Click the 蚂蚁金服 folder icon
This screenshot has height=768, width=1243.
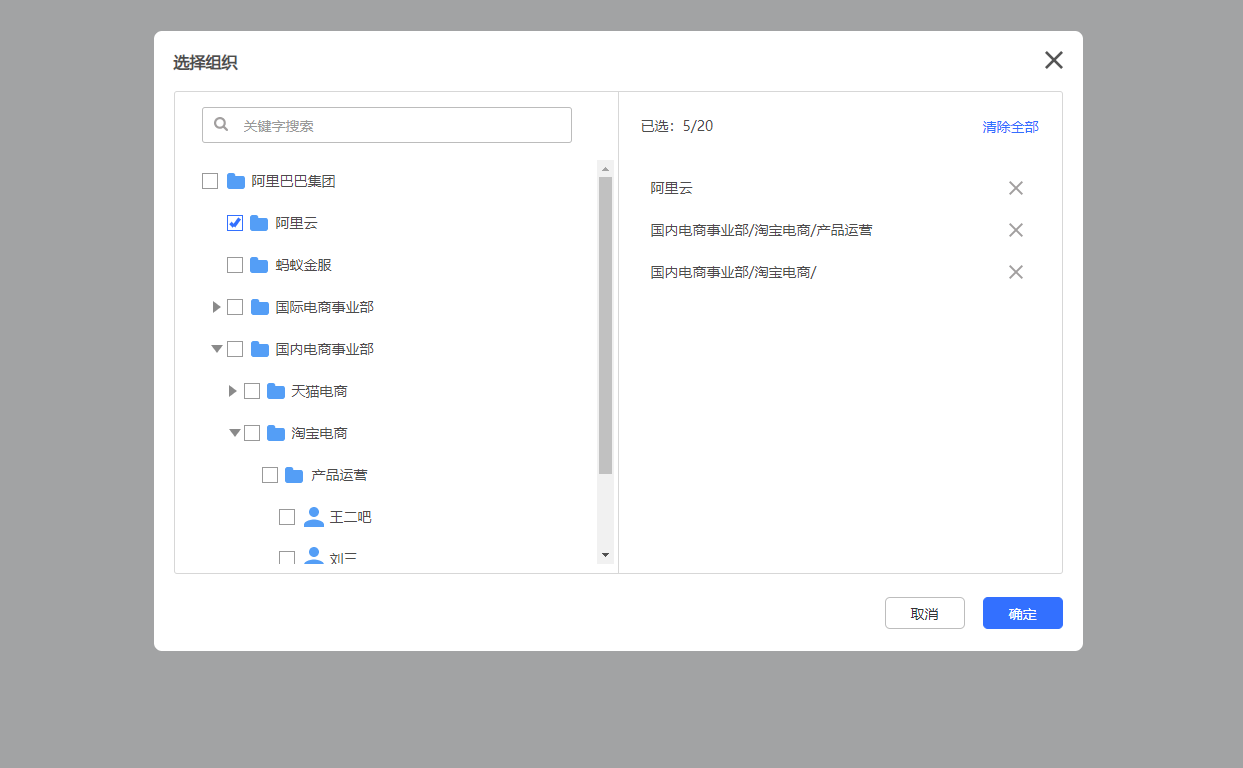[259, 265]
